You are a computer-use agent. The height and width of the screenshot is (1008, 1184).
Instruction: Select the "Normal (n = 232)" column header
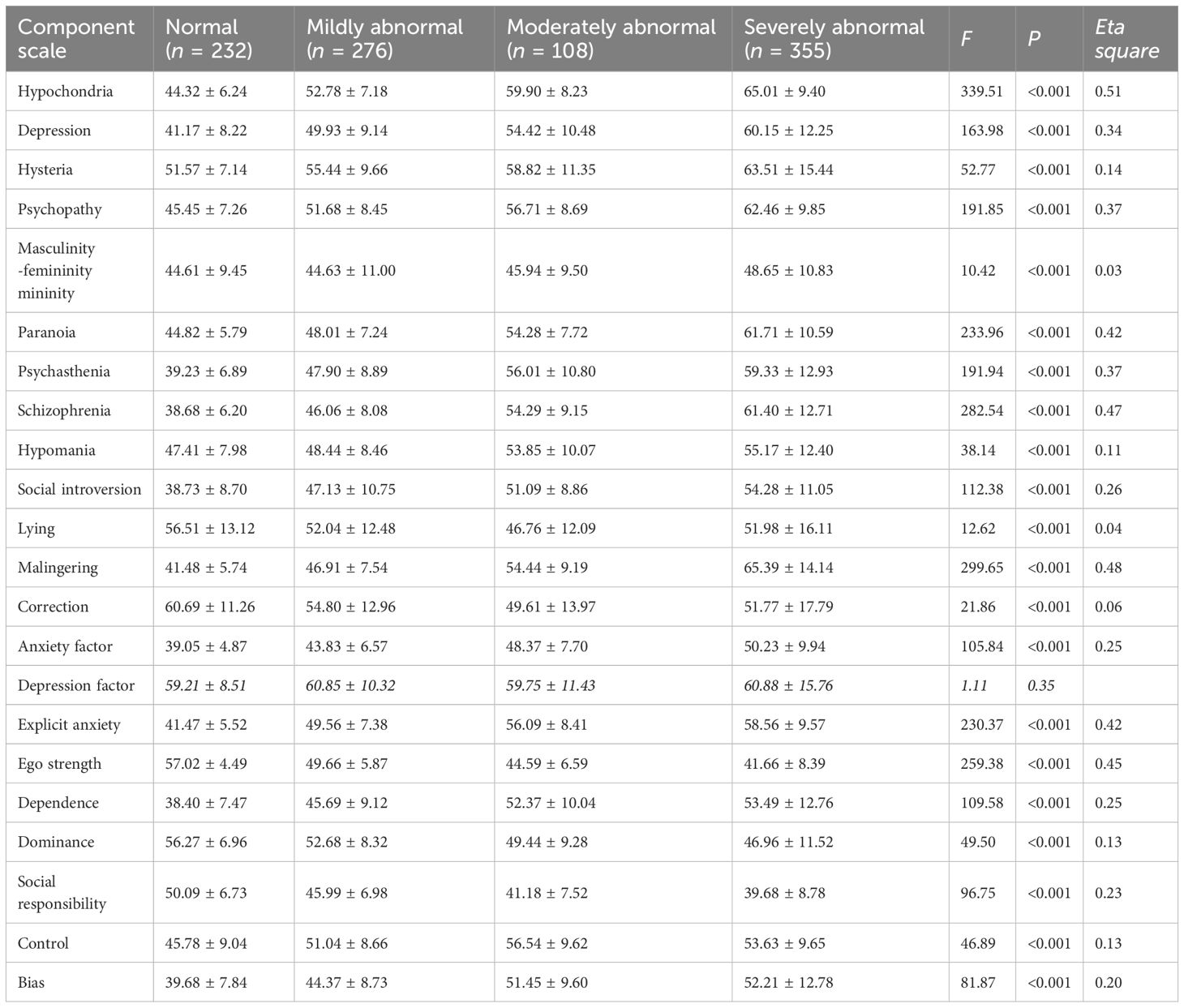[209, 38]
